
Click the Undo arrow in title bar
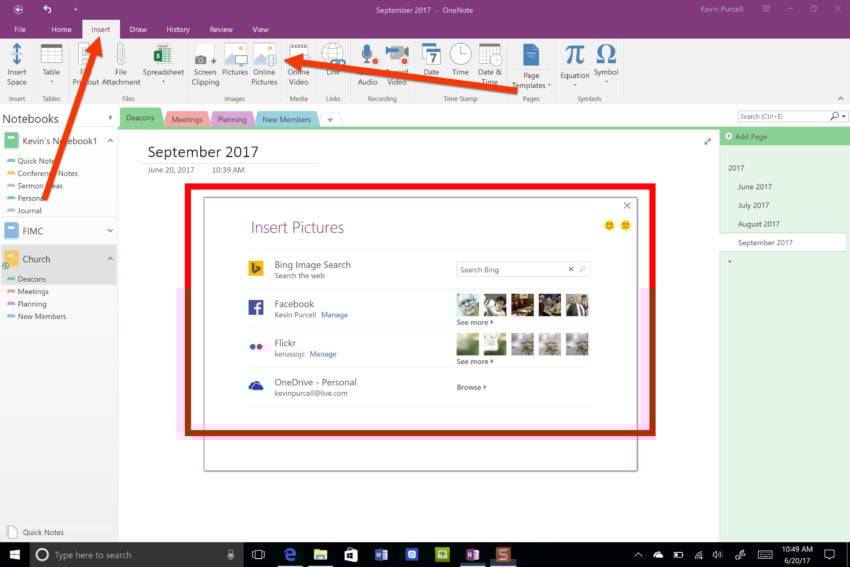[x=47, y=9]
